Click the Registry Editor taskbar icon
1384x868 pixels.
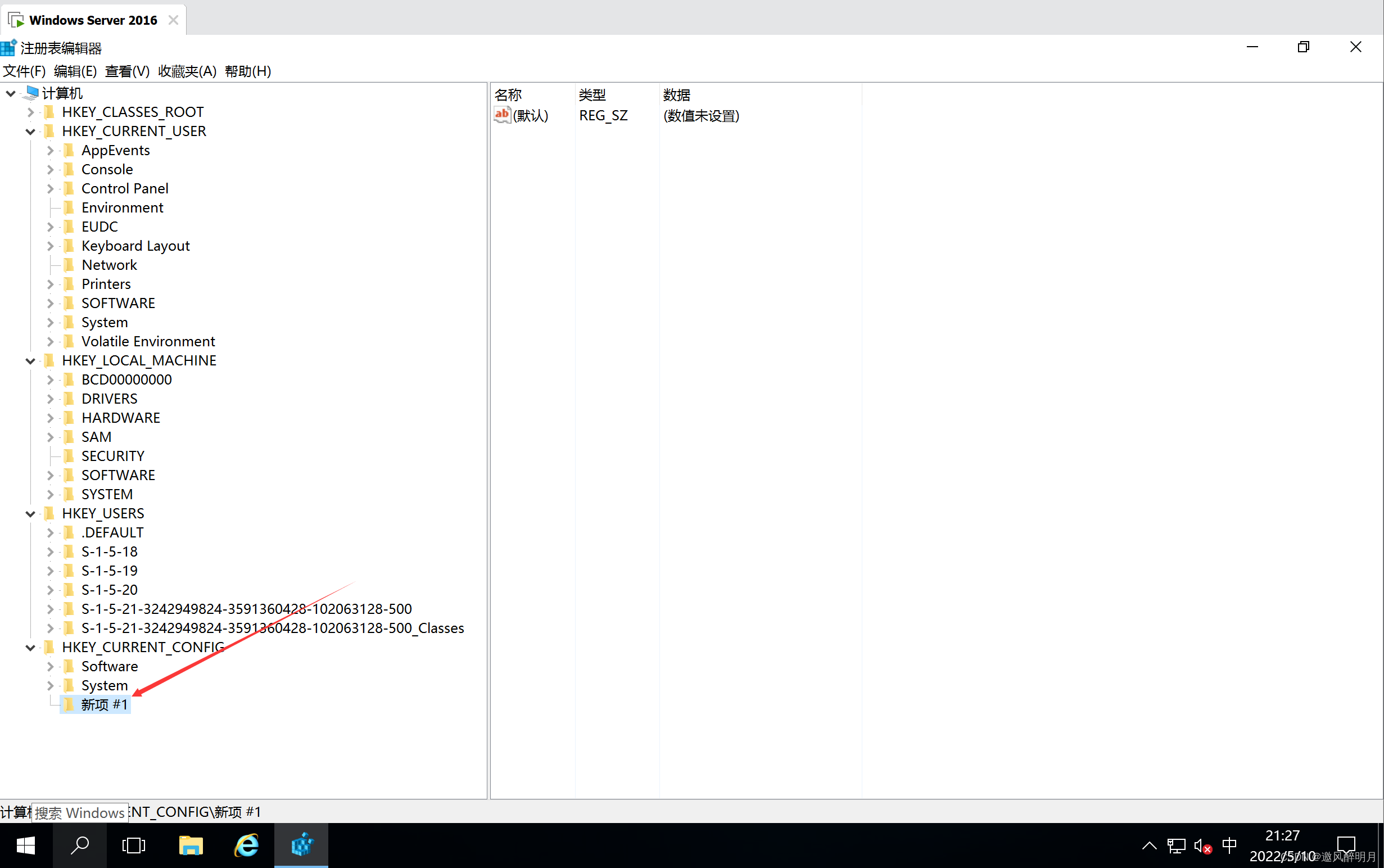pos(301,845)
